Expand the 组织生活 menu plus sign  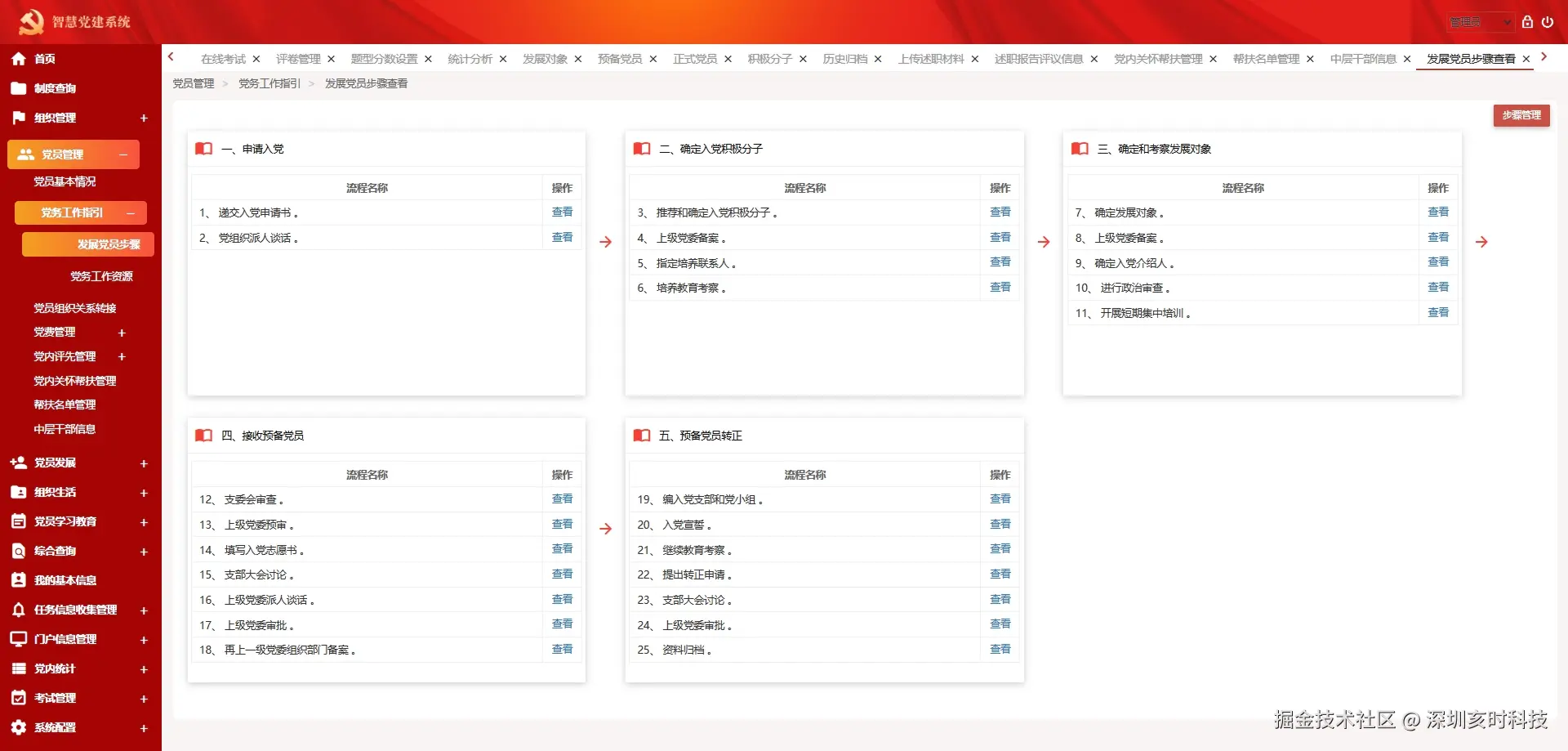point(144,493)
